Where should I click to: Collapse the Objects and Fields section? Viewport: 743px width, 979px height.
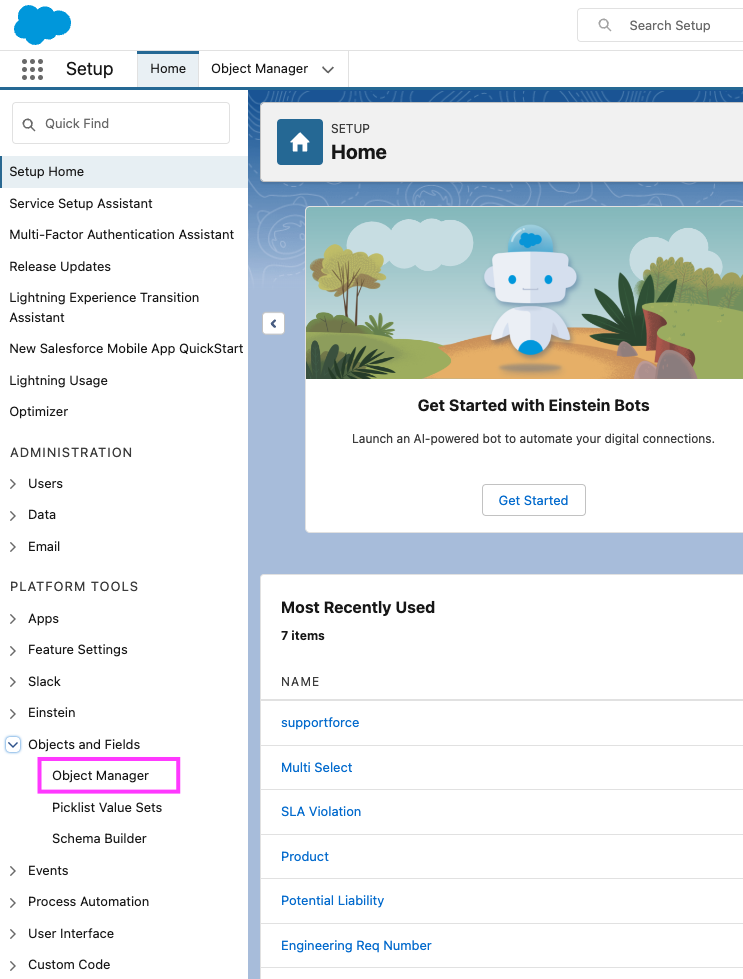point(13,744)
